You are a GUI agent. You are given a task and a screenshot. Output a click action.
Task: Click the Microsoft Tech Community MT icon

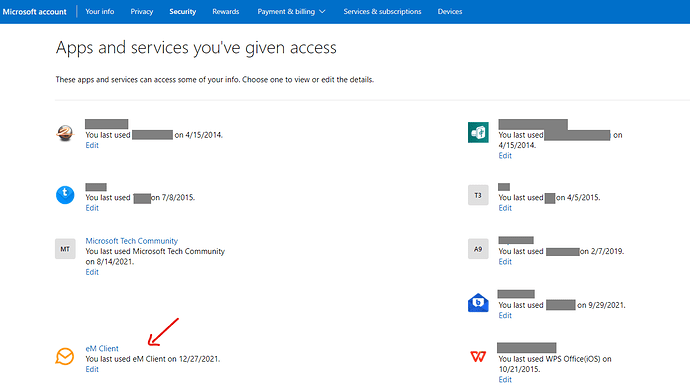click(x=65, y=249)
